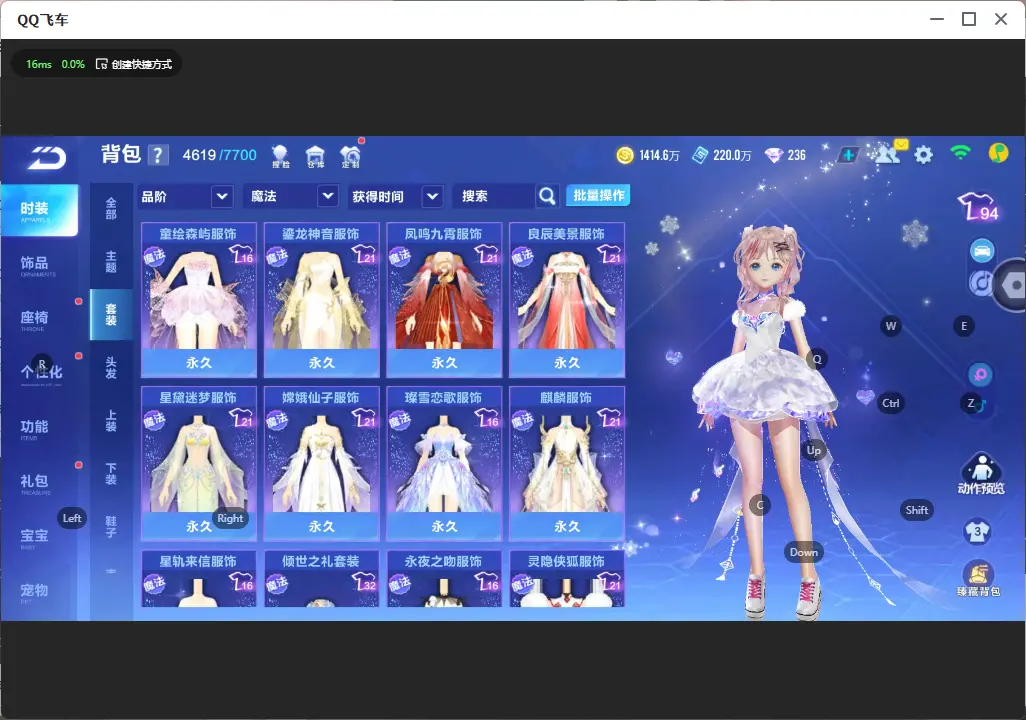
Task: Select the 嫦娥仙子服饰 outfit card
Action: click(321, 463)
